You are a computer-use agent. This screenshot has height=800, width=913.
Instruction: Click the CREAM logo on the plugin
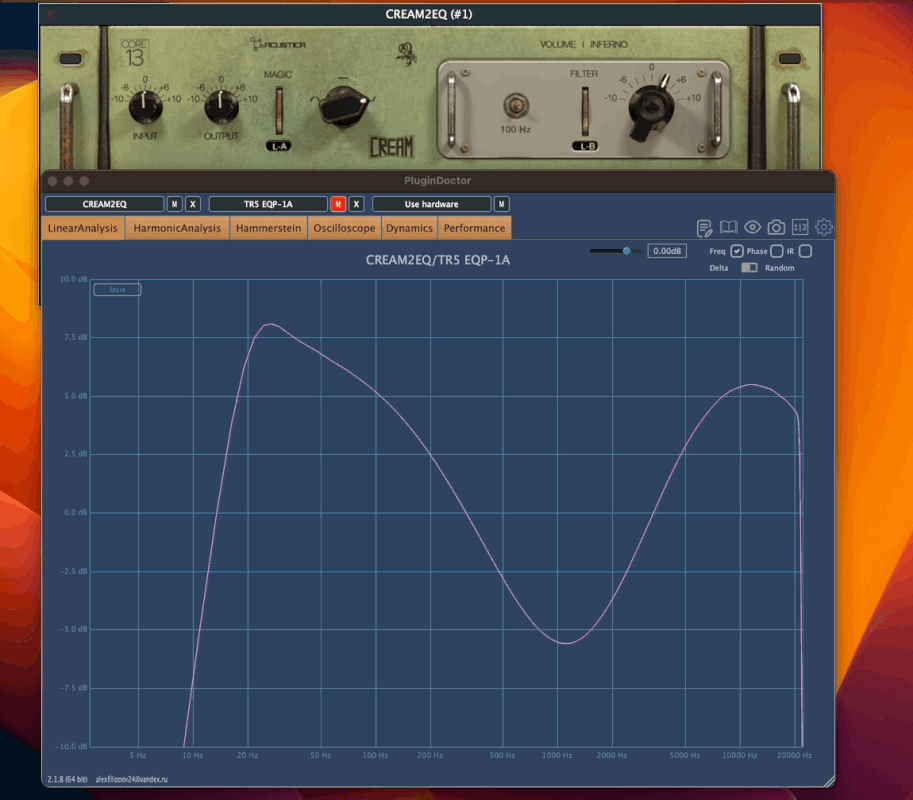(391, 147)
